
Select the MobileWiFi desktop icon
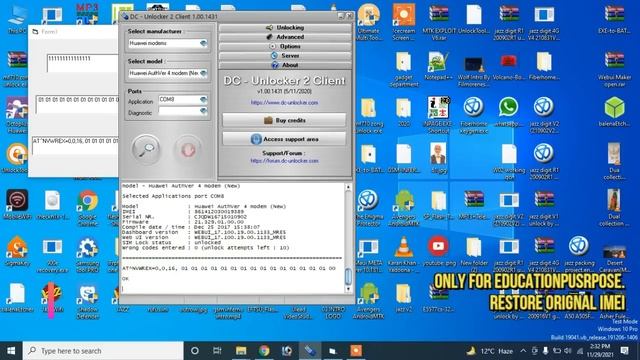click(17, 205)
